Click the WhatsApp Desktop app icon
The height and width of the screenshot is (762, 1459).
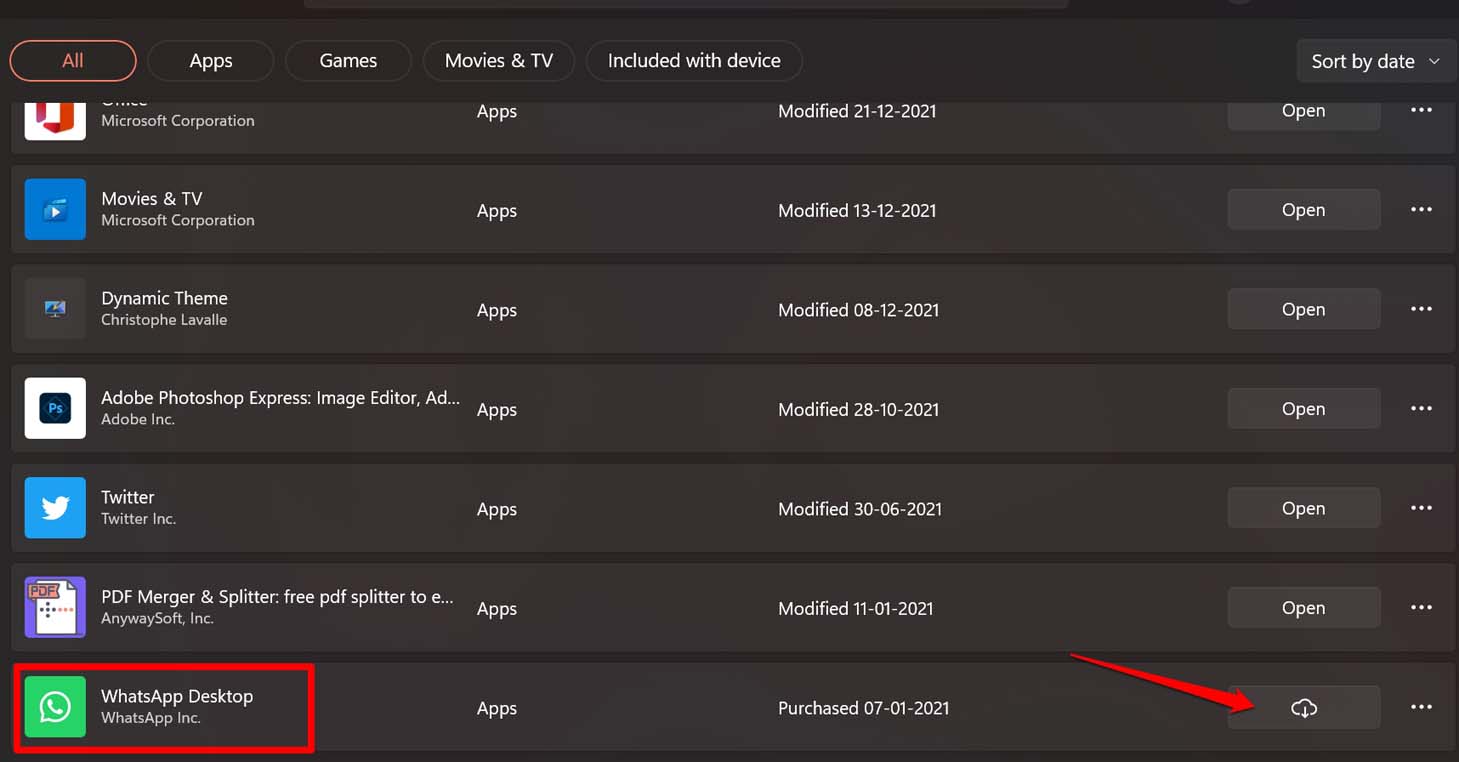pos(55,707)
